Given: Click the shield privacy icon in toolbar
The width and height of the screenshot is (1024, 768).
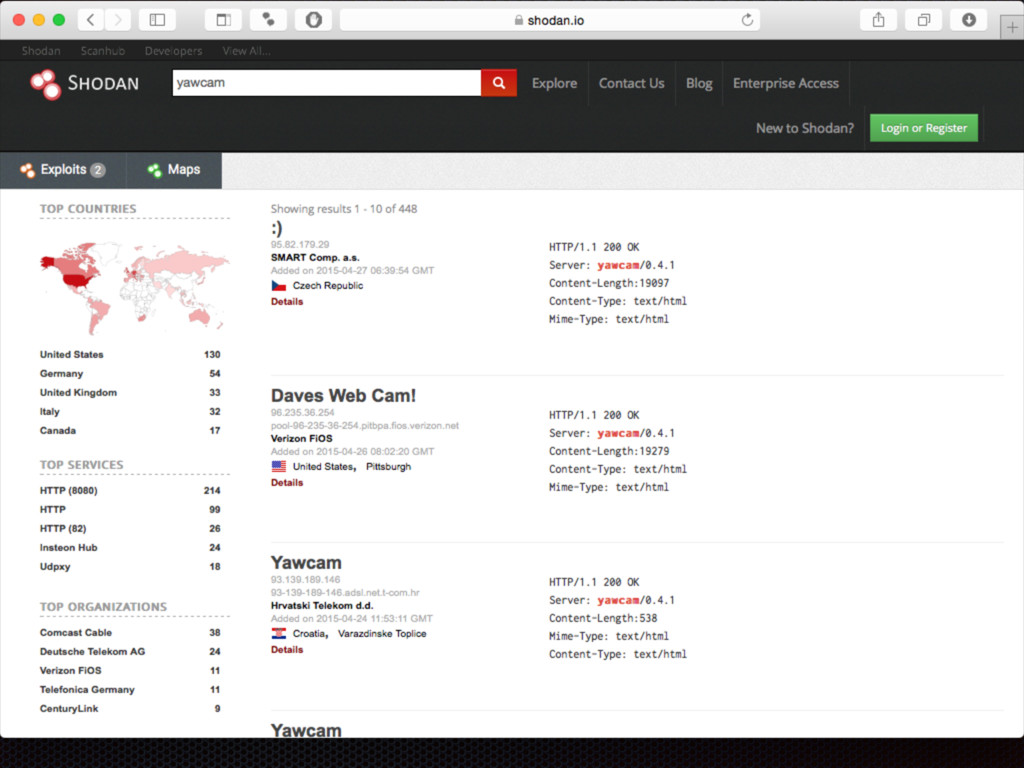Looking at the screenshot, I should (x=313, y=20).
